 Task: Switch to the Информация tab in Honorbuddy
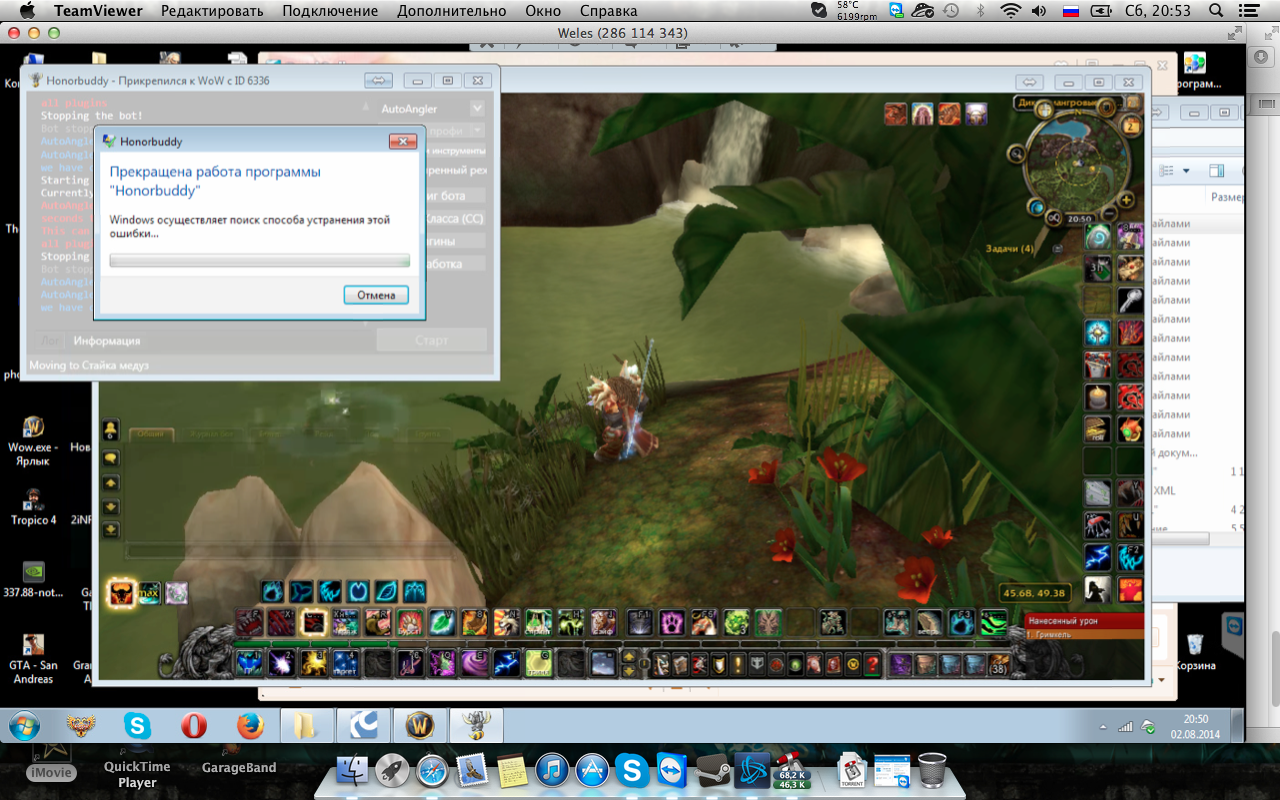coord(106,341)
